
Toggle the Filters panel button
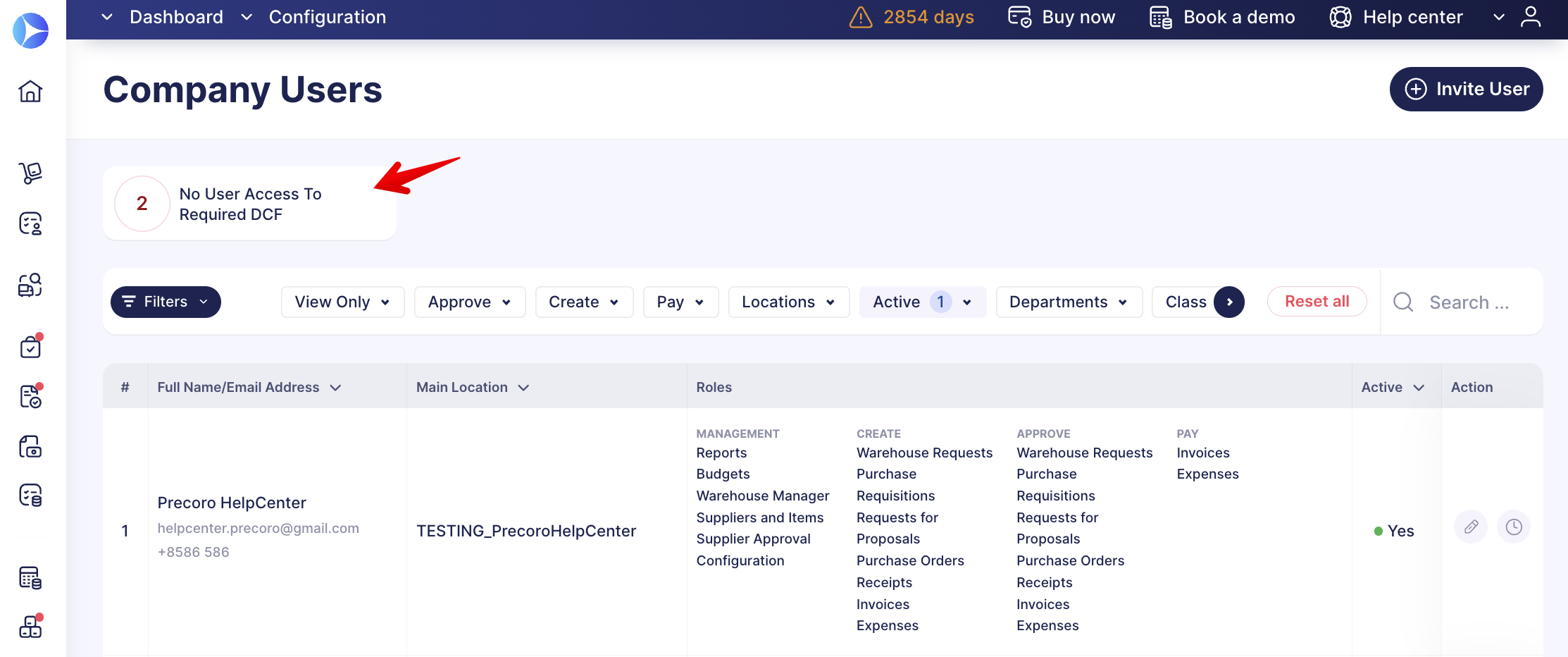[x=166, y=302]
